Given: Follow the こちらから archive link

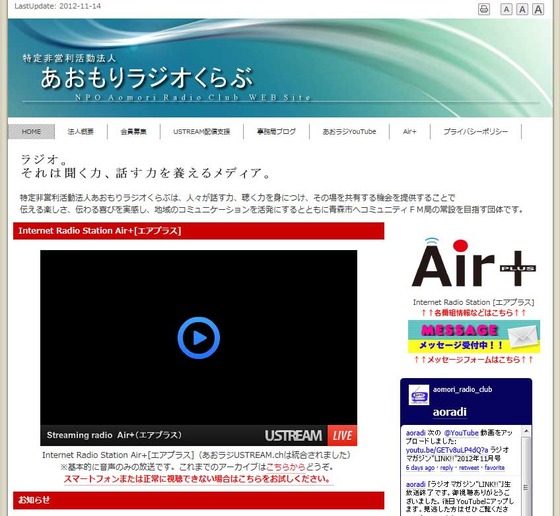Looking at the screenshot, I should tap(286, 467).
